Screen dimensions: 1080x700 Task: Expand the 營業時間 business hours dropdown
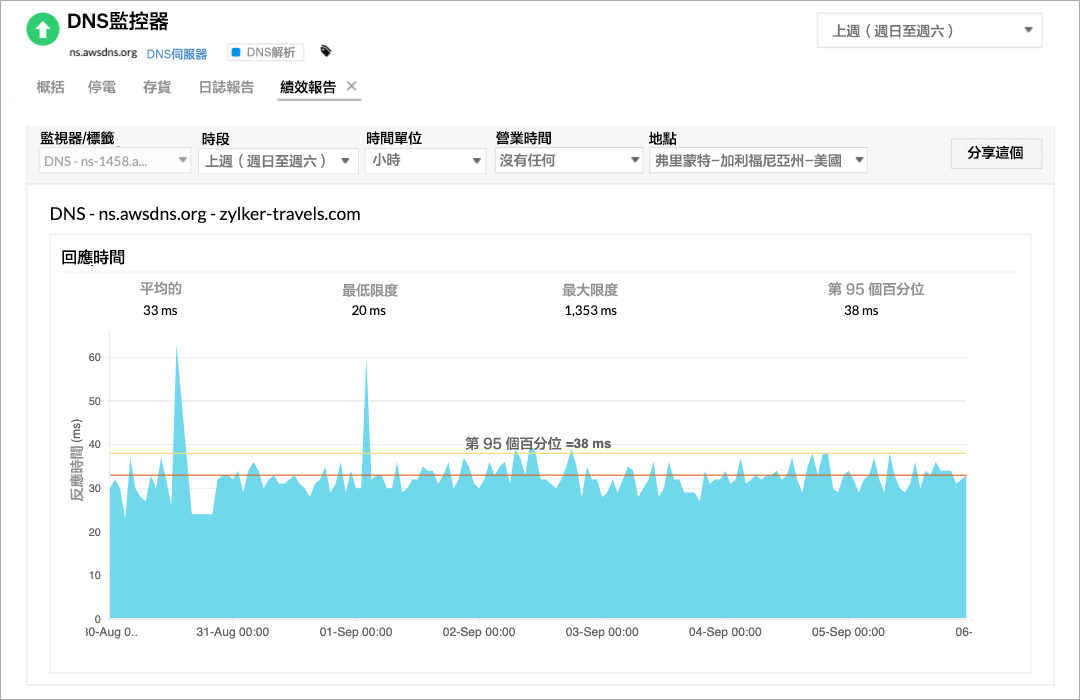568,159
